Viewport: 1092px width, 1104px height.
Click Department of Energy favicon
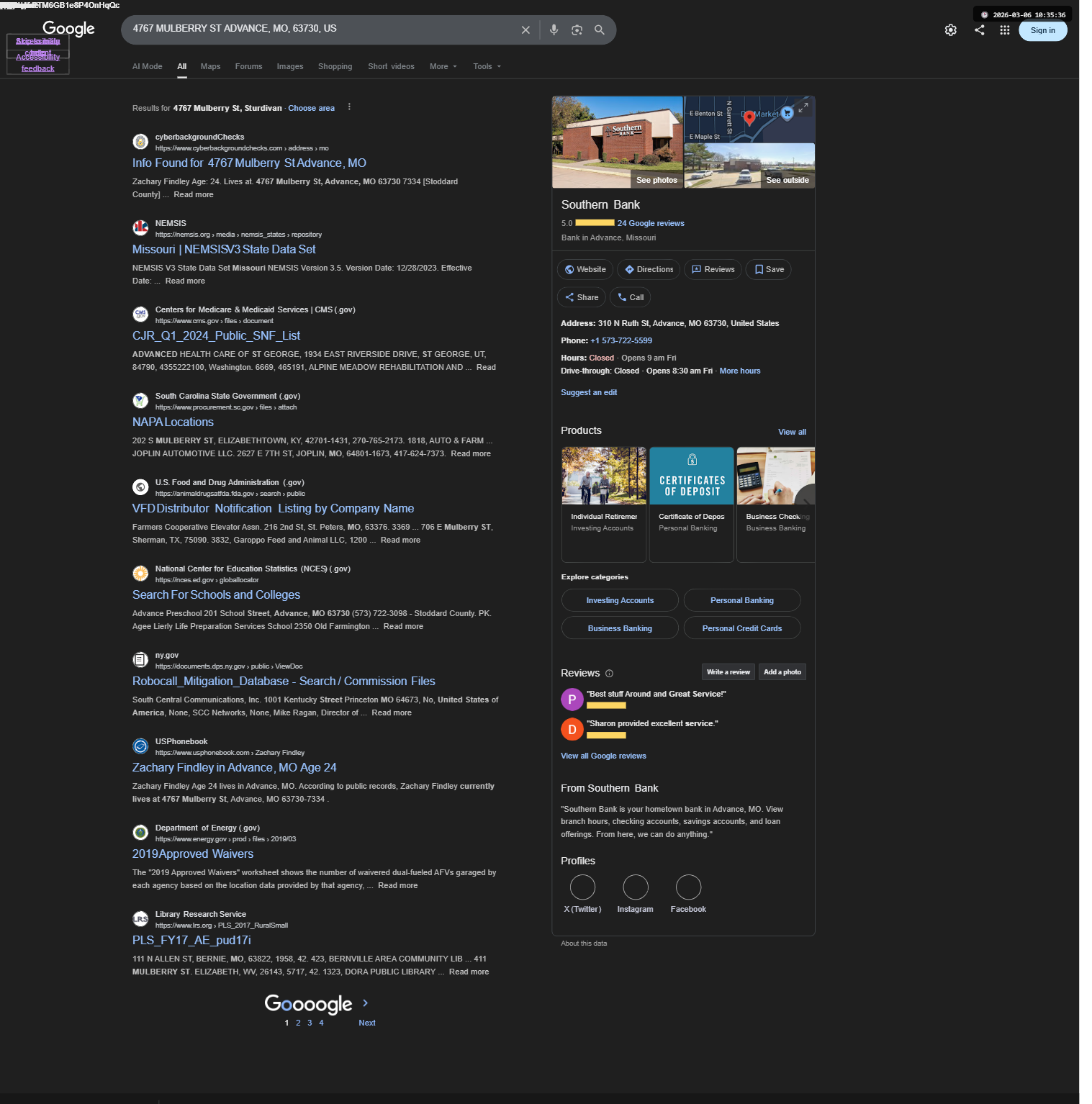coord(140,833)
